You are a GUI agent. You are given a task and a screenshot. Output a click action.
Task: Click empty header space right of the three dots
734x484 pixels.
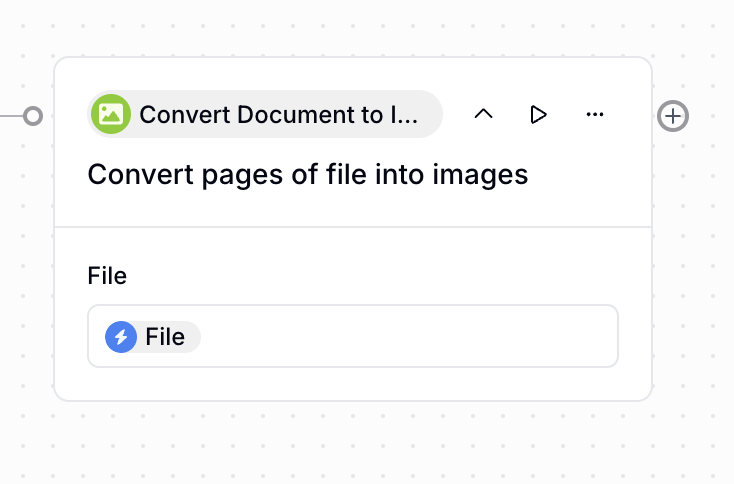pos(630,114)
